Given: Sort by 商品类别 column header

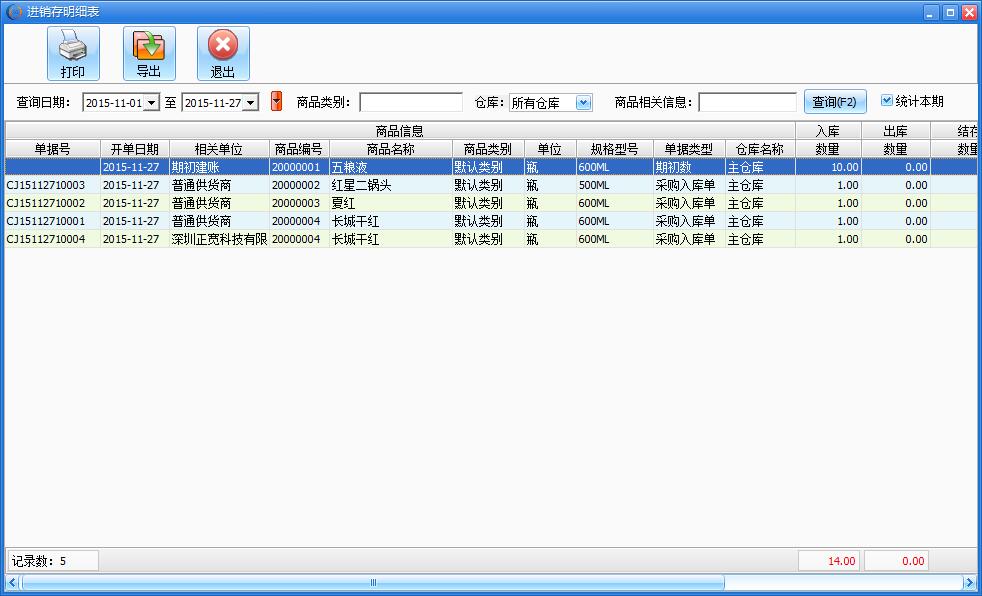Looking at the screenshot, I should [488, 149].
